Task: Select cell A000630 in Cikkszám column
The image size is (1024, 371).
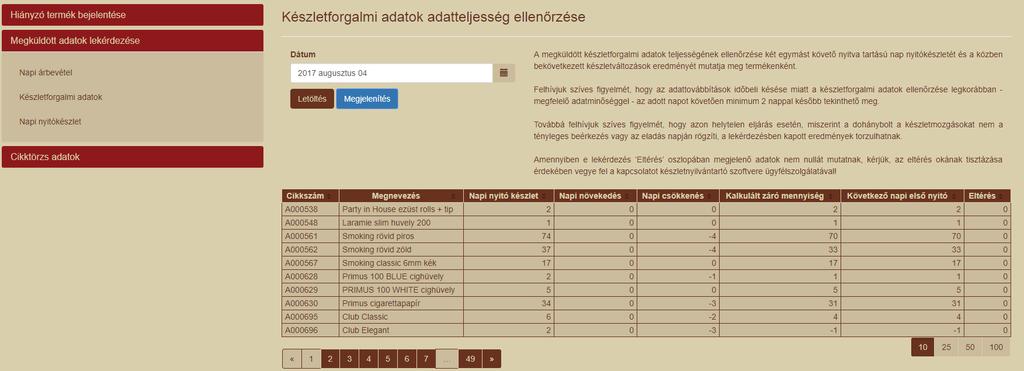Action: pos(311,304)
